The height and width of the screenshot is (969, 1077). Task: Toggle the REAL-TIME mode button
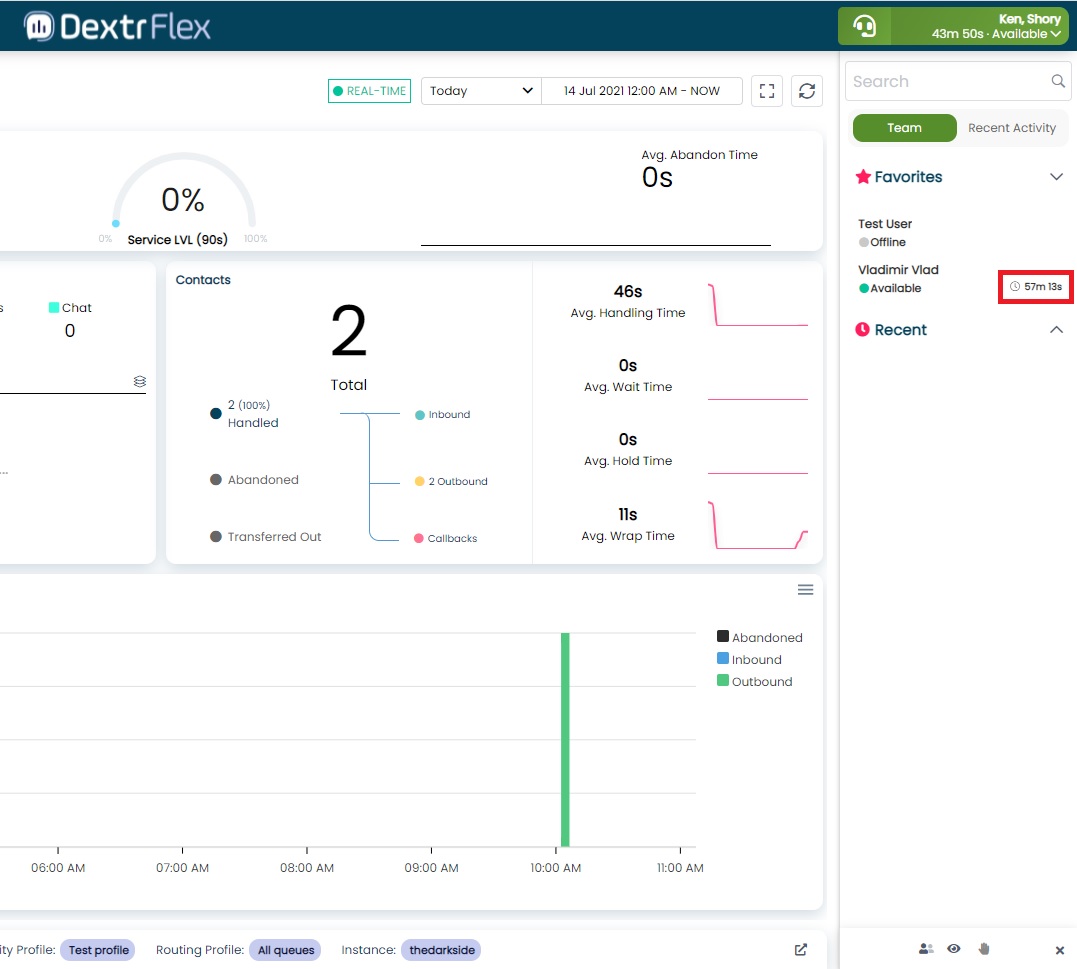point(370,91)
